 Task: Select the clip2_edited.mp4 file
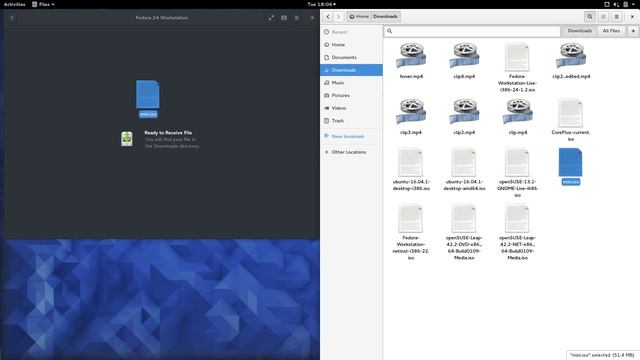pos(571,60)
